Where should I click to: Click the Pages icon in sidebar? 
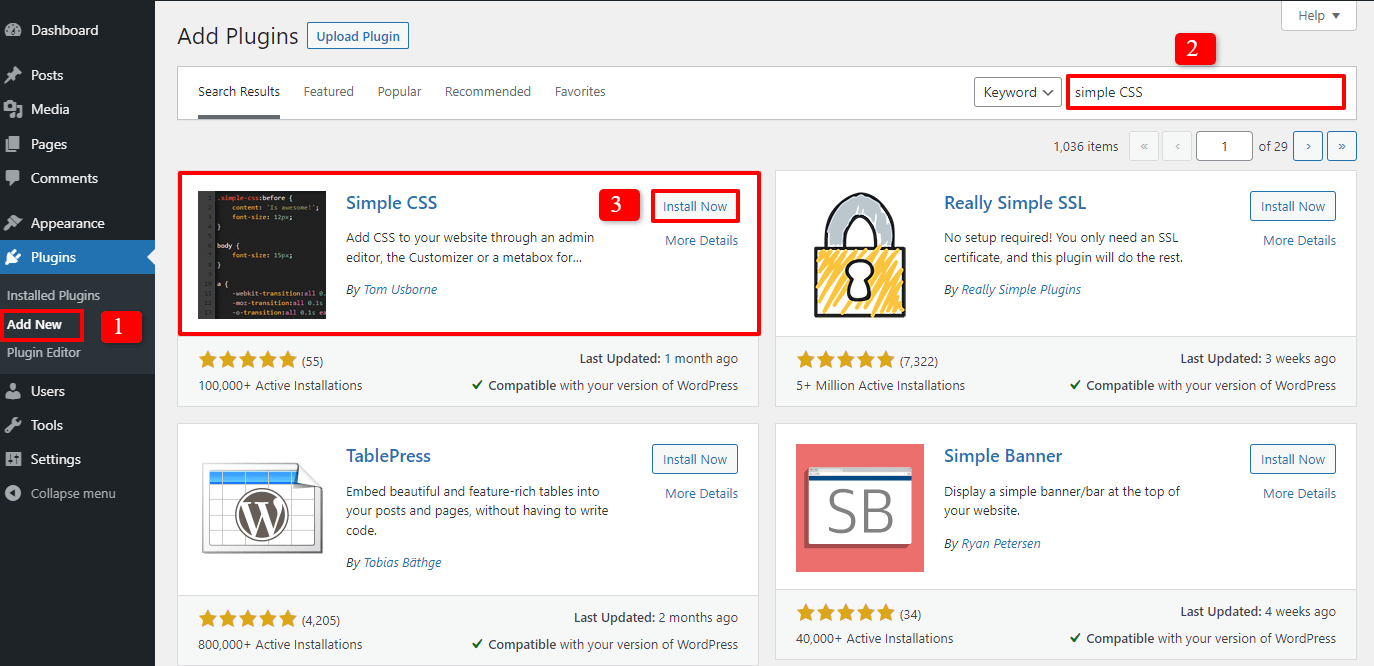coord(13,144)
